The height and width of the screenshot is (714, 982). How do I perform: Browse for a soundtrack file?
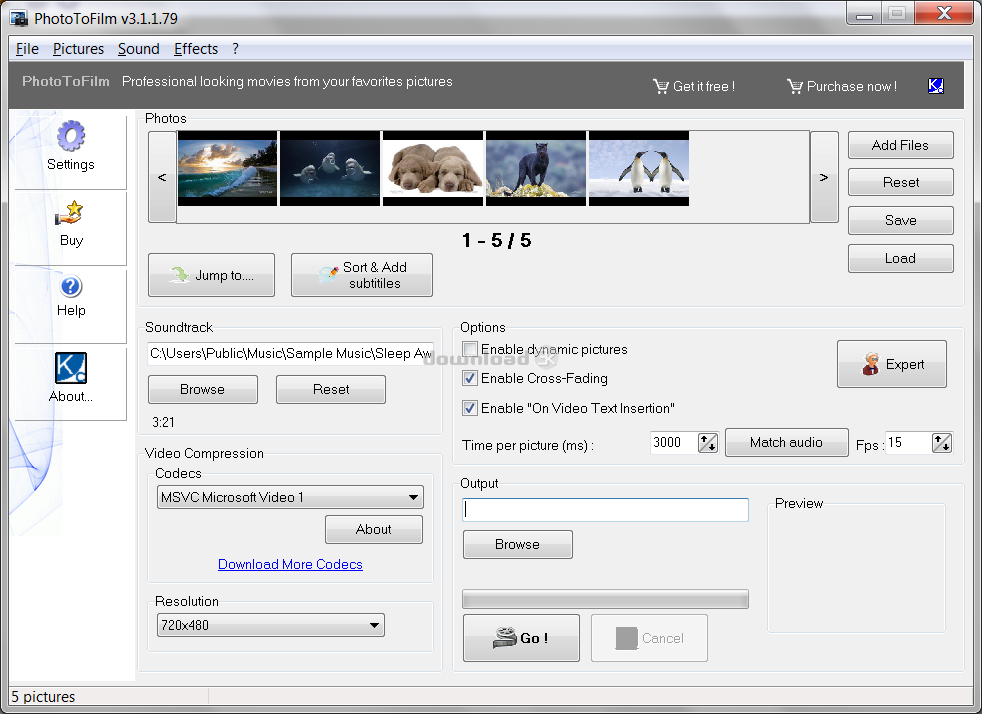pos(202,390)
